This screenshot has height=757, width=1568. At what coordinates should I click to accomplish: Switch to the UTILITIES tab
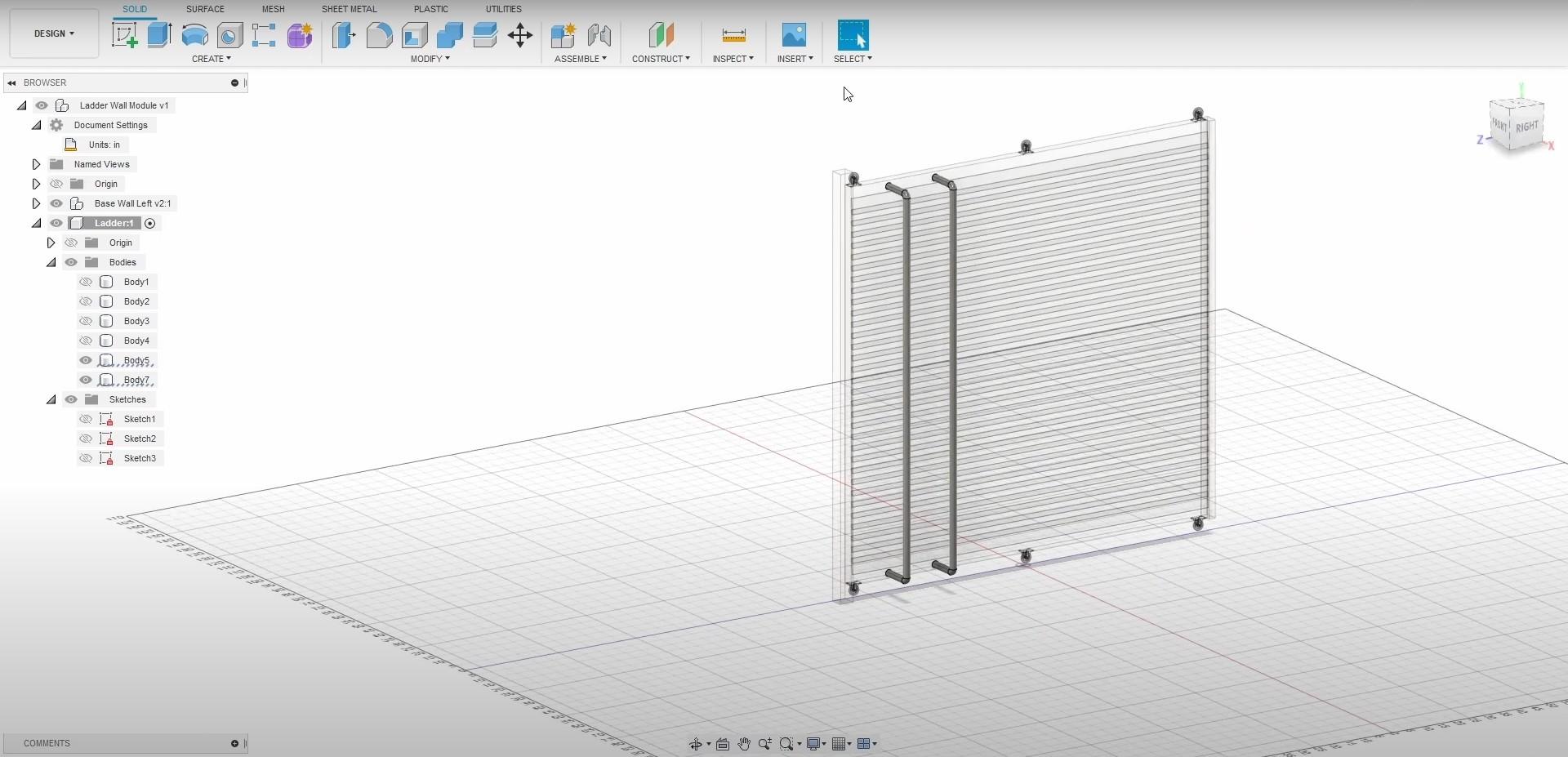tap(503, 9)
